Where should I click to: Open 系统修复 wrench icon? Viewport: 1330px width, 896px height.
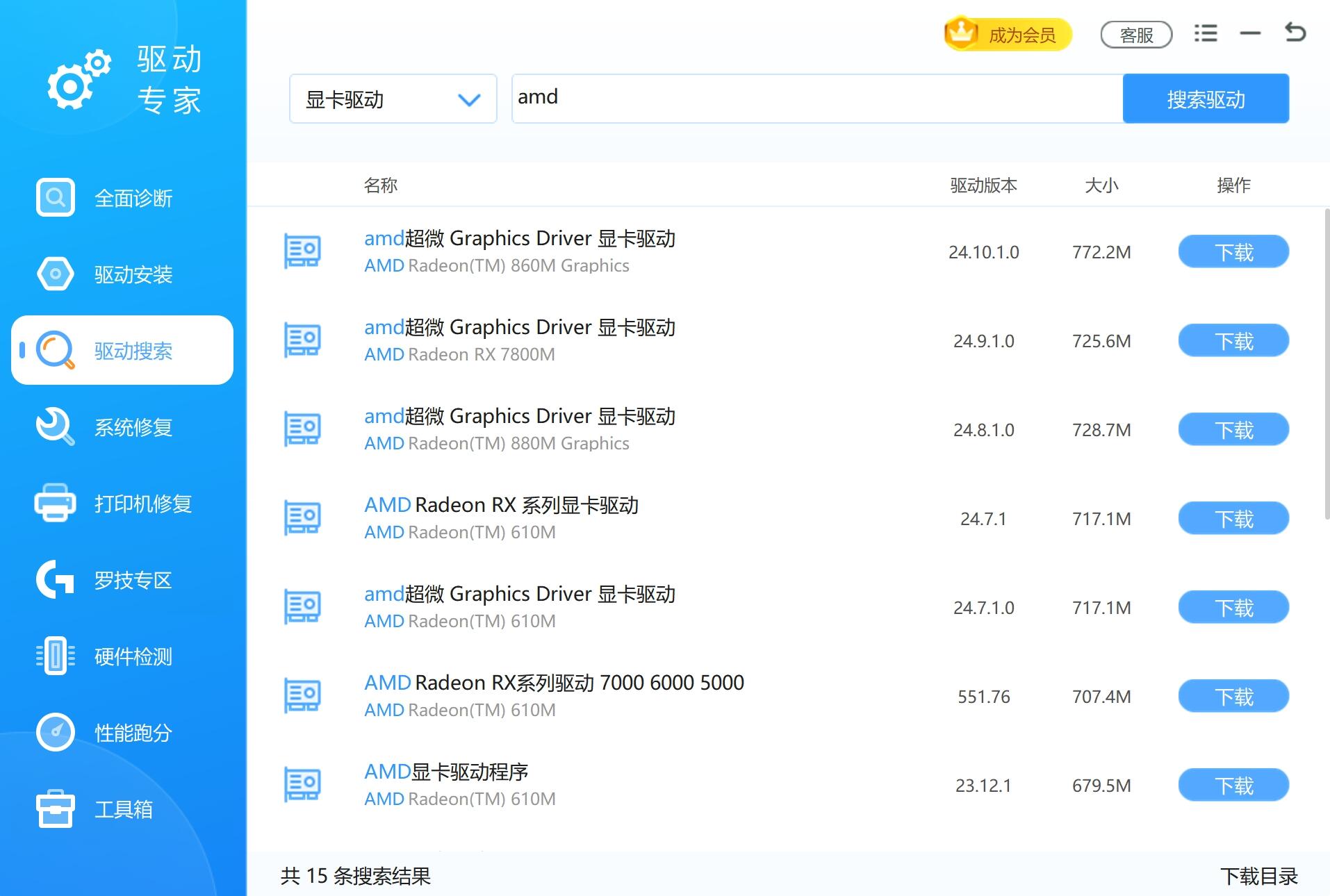pos(56,426)
